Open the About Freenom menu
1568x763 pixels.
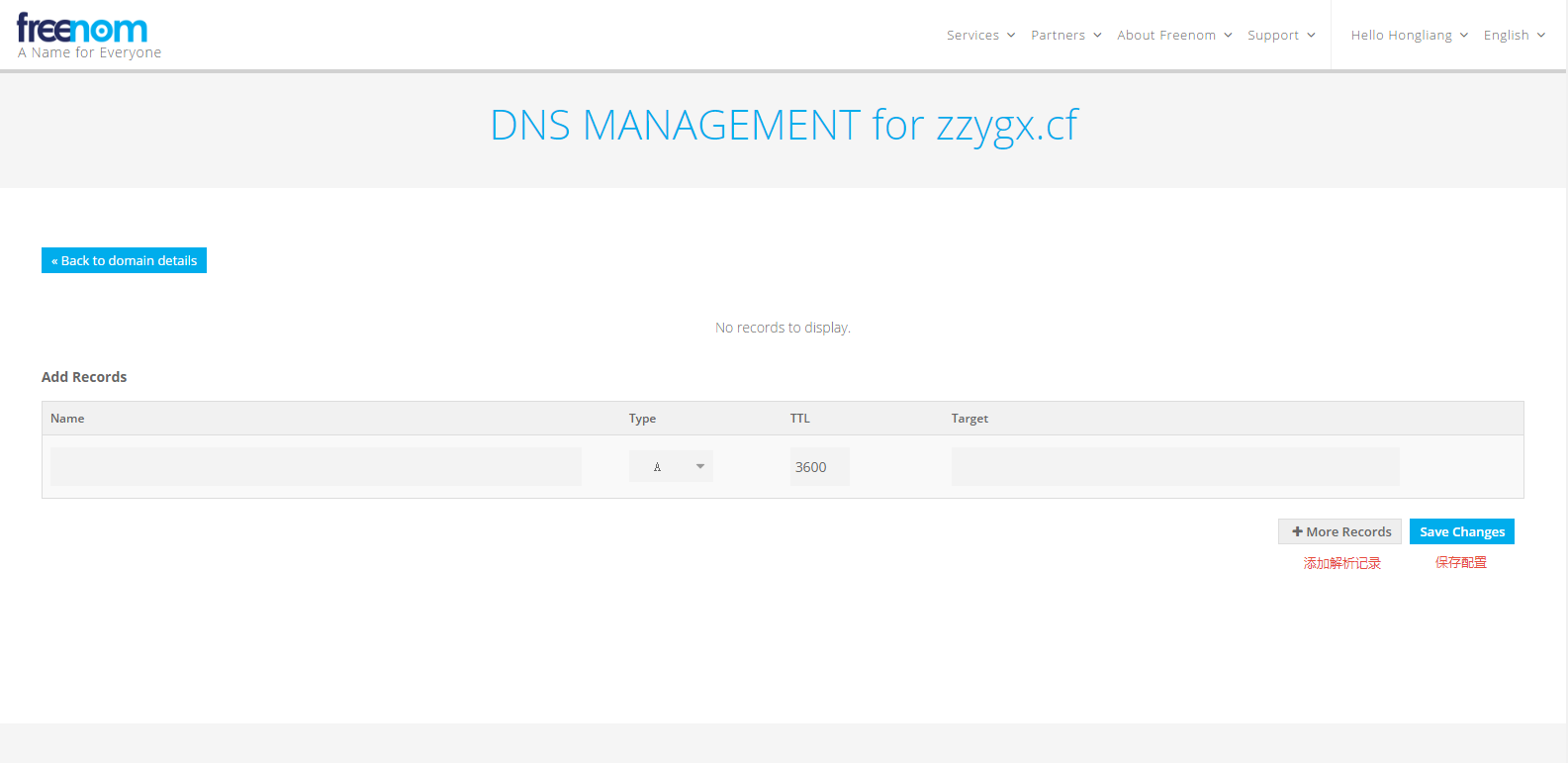point(1174,35)
